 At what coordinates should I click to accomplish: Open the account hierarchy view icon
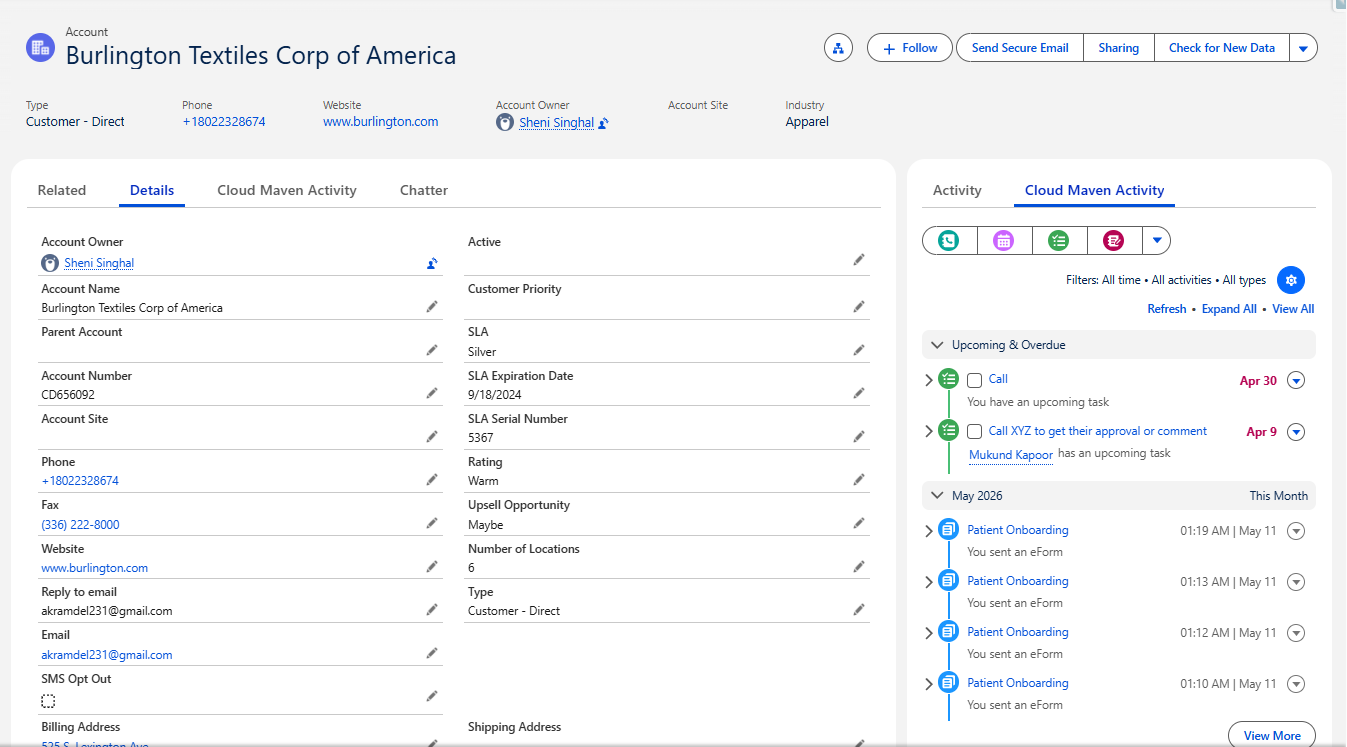click(x=838, y=48)
